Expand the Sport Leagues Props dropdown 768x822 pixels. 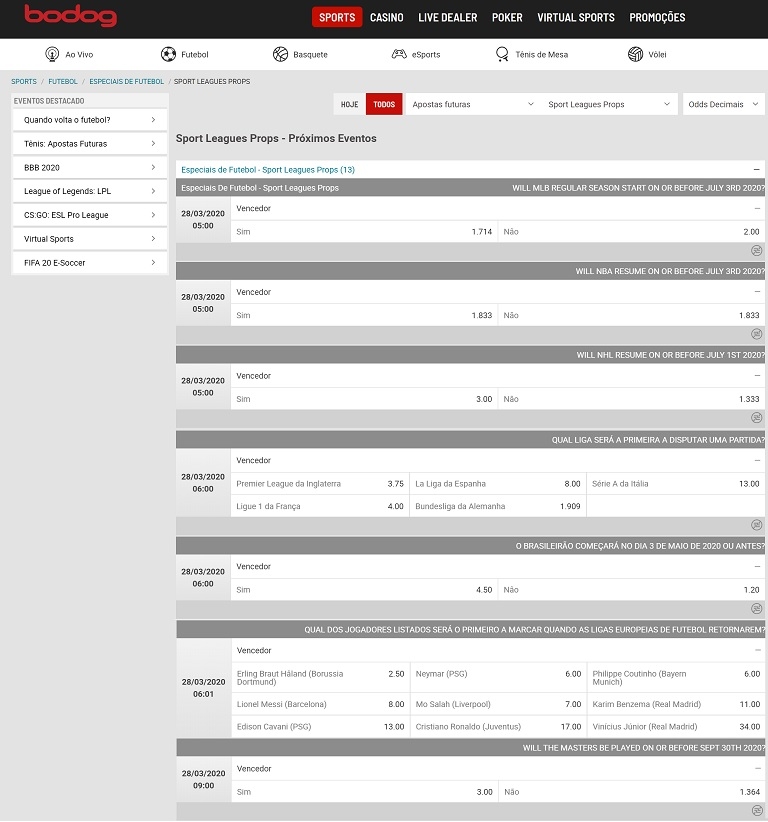(609, 104)
